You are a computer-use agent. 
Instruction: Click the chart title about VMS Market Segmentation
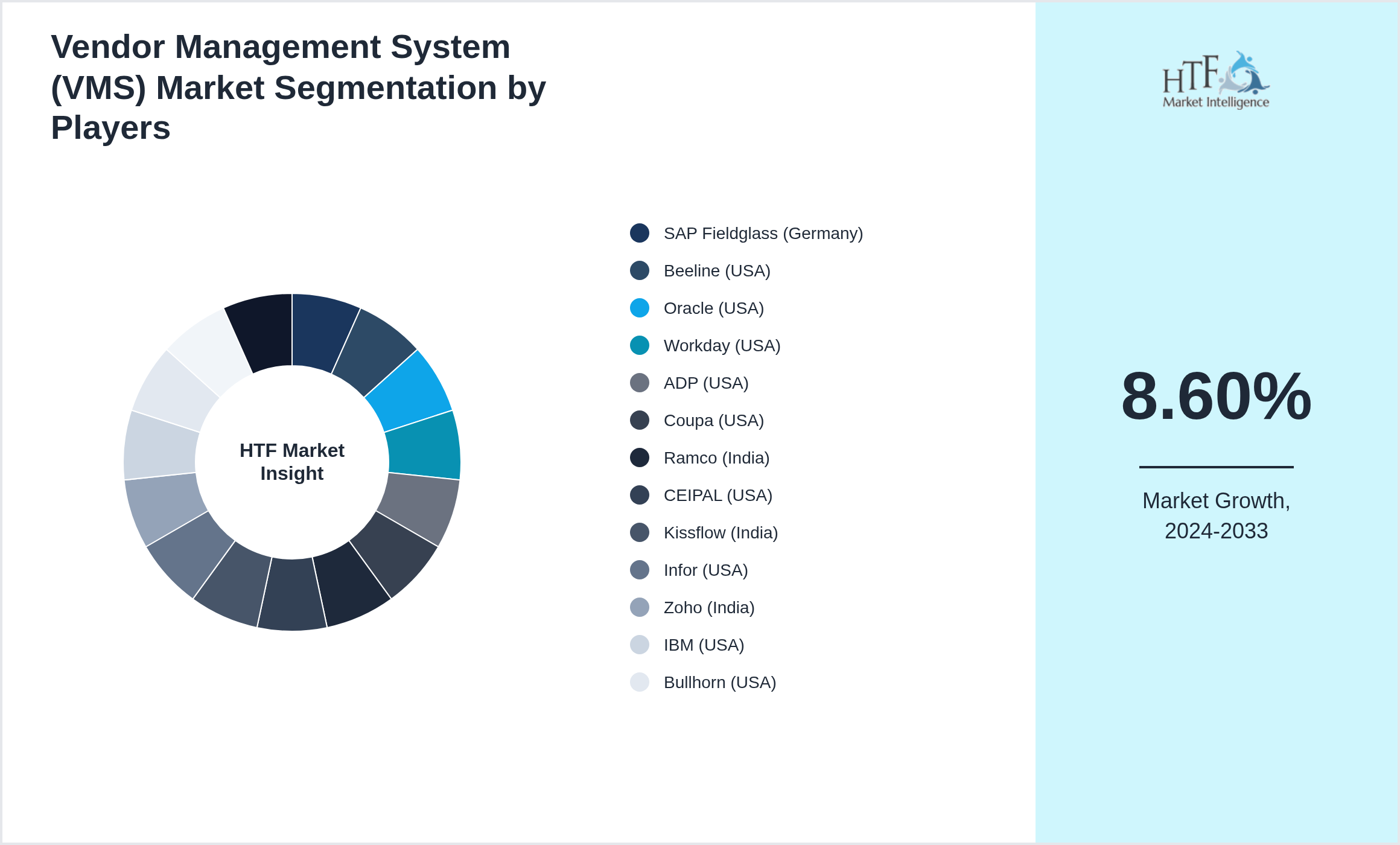click(299, 88)
